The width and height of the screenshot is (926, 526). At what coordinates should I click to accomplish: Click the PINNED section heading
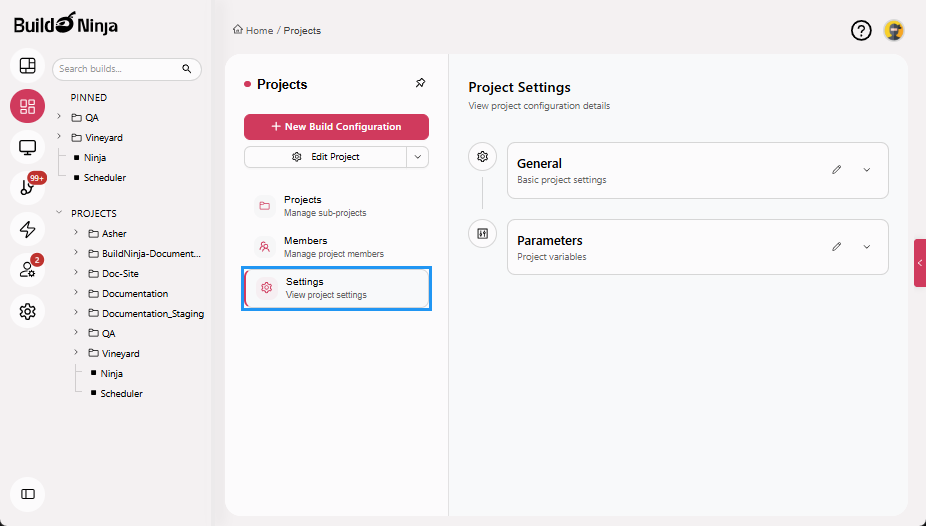89,97
